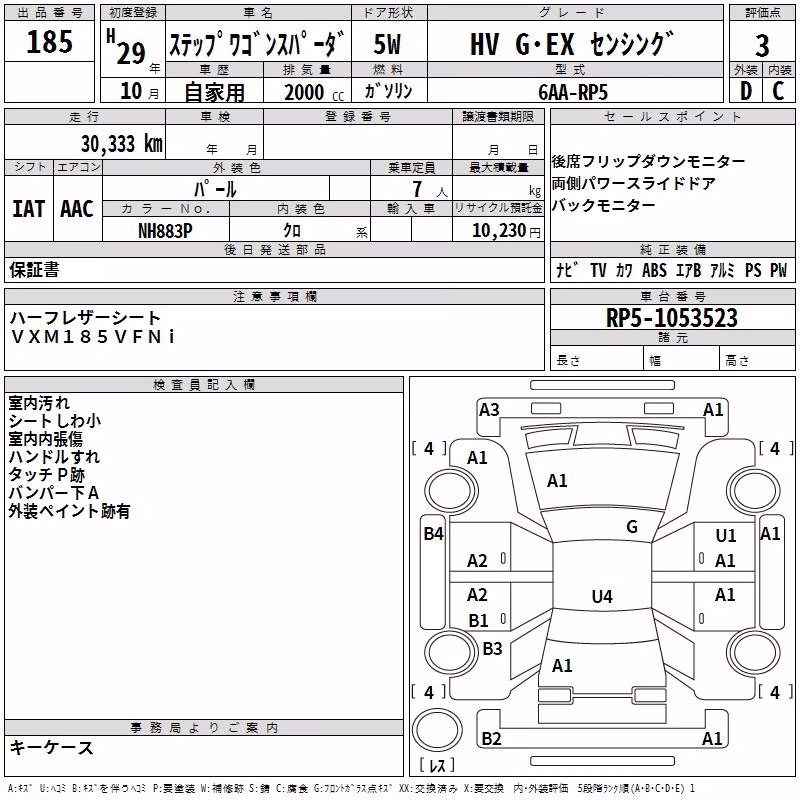The width and height of the screenshot is (800, 800).
Task: Select chassis number RP5-1053523
Action: pyautogui.click(x=672, y=318)
